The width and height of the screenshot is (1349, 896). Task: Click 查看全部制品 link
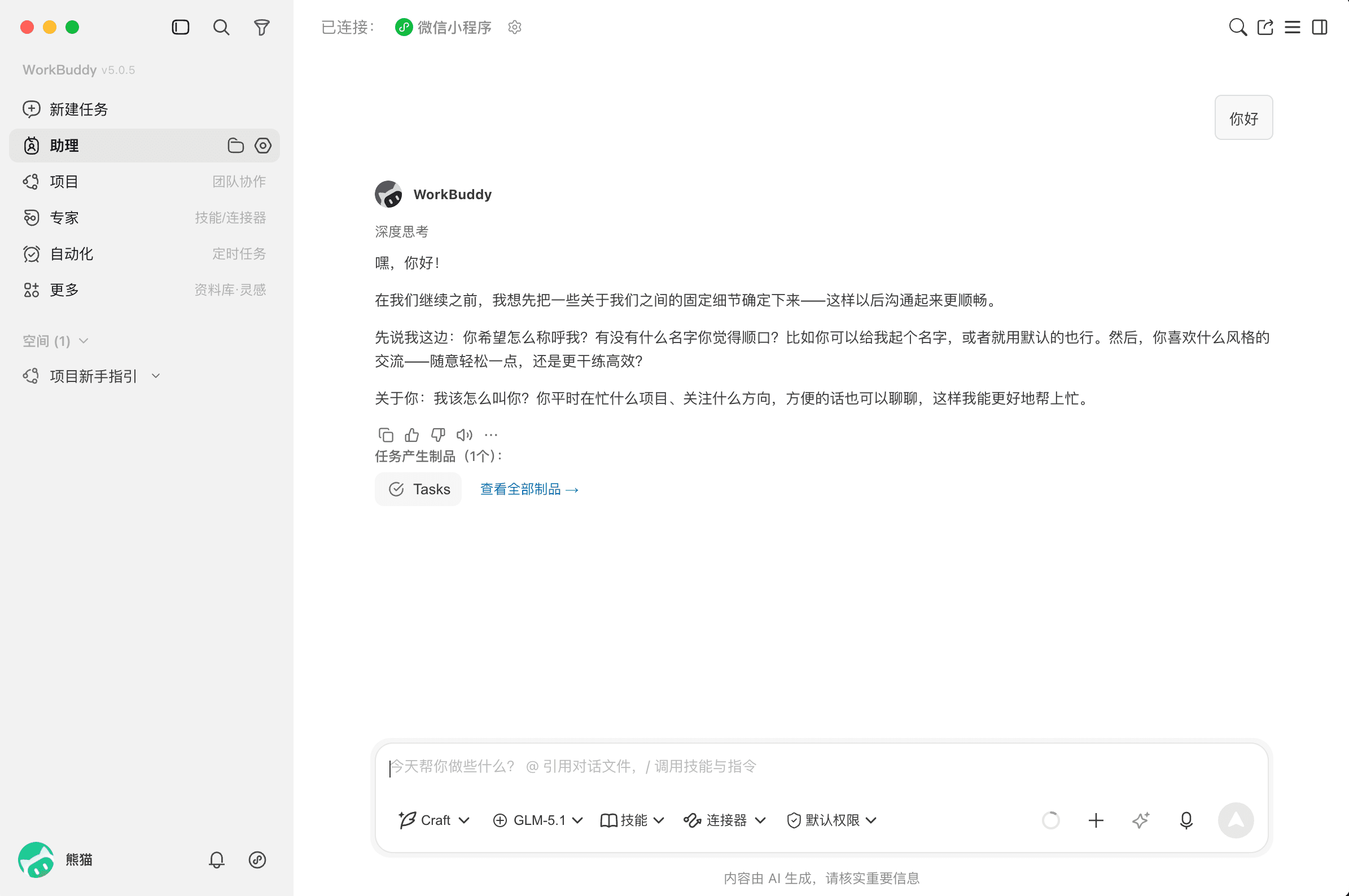529,489
